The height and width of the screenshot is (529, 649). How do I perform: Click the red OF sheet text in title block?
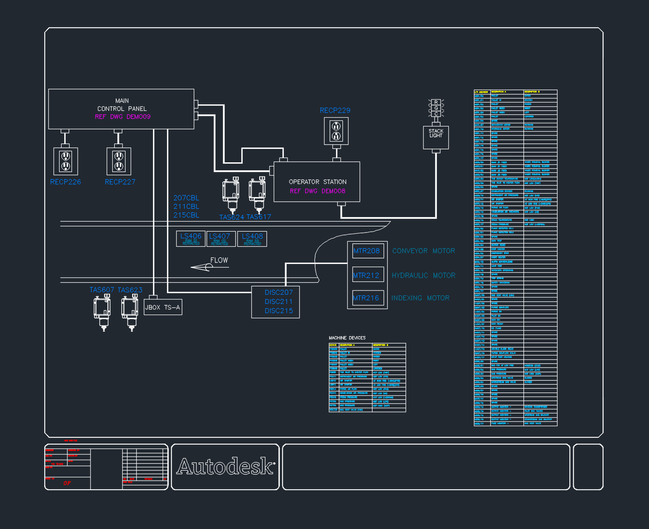pyautogui.click(x=67, y=483)
